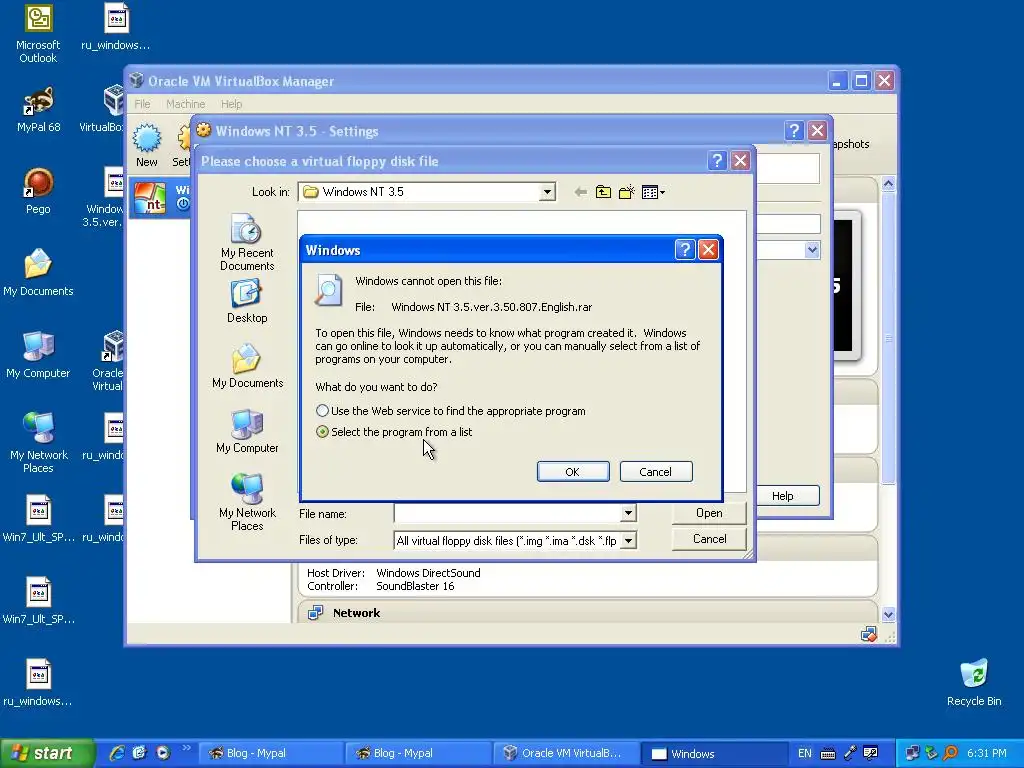Open File menu in VirtualBox Manager
1024x768 pixels.
coord(142,104)
